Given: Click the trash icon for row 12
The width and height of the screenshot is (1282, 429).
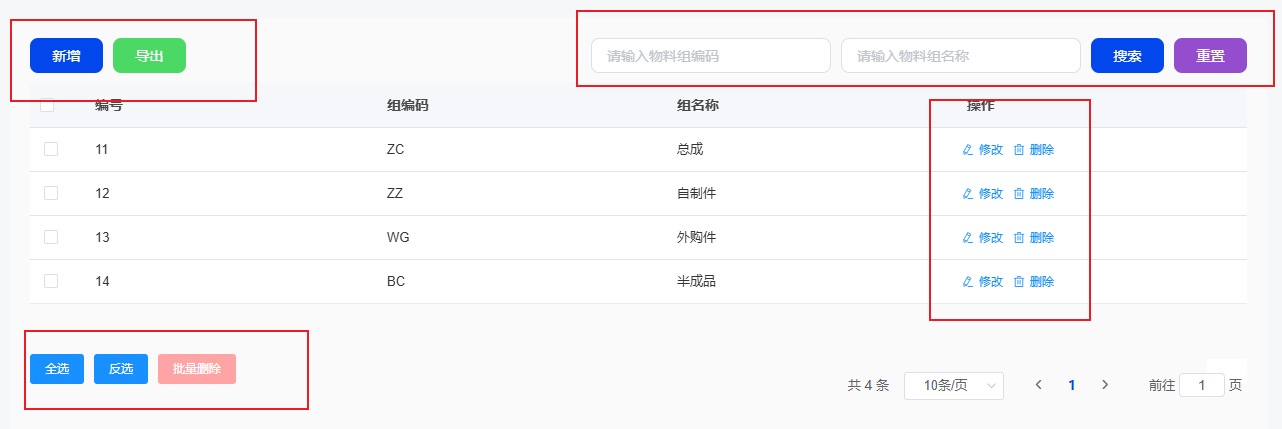Looking at the screenshot, I should 1019,194.
